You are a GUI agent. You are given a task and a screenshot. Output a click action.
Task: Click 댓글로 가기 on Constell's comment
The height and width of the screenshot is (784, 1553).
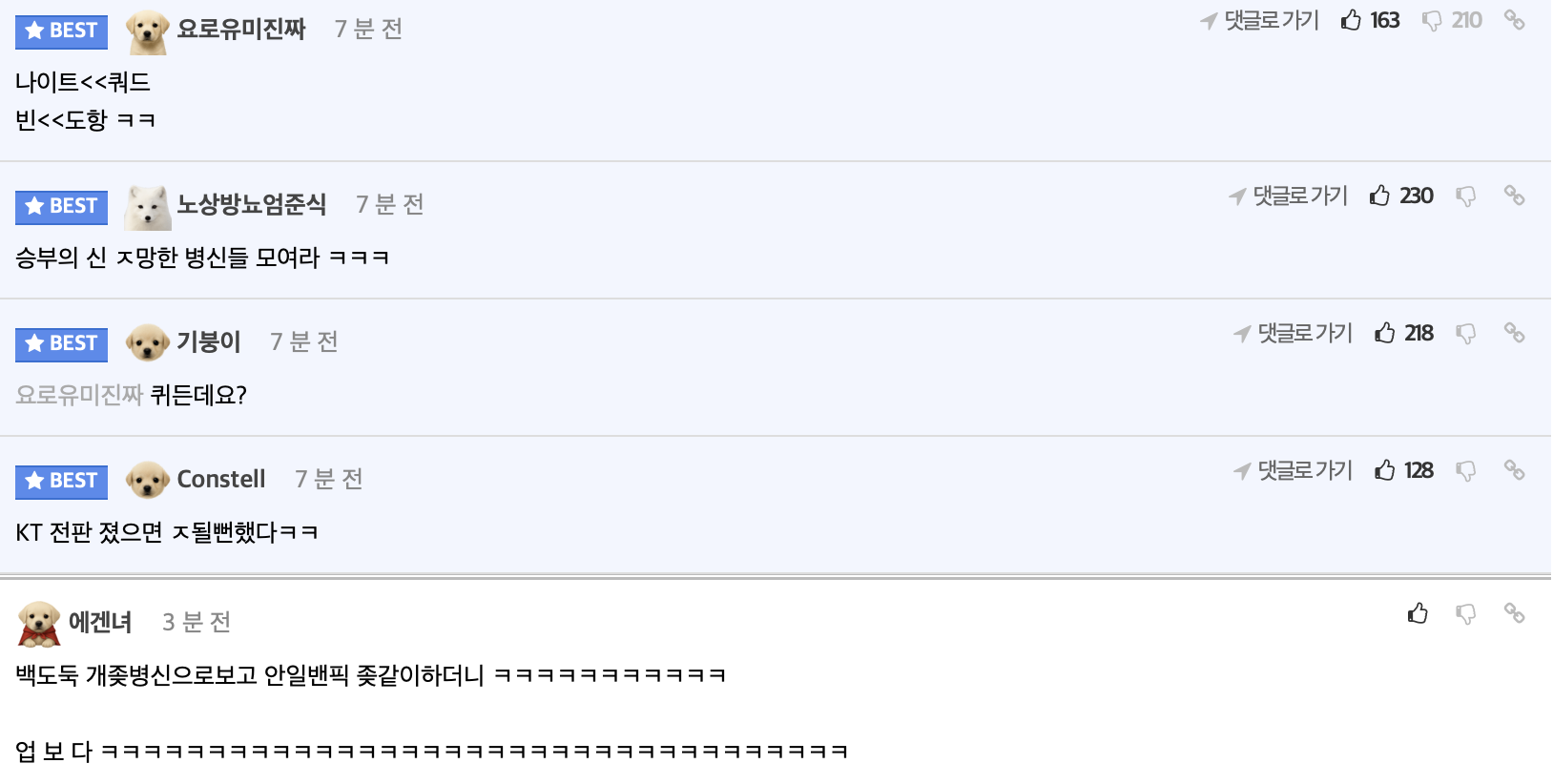[x=1294, y=470]
